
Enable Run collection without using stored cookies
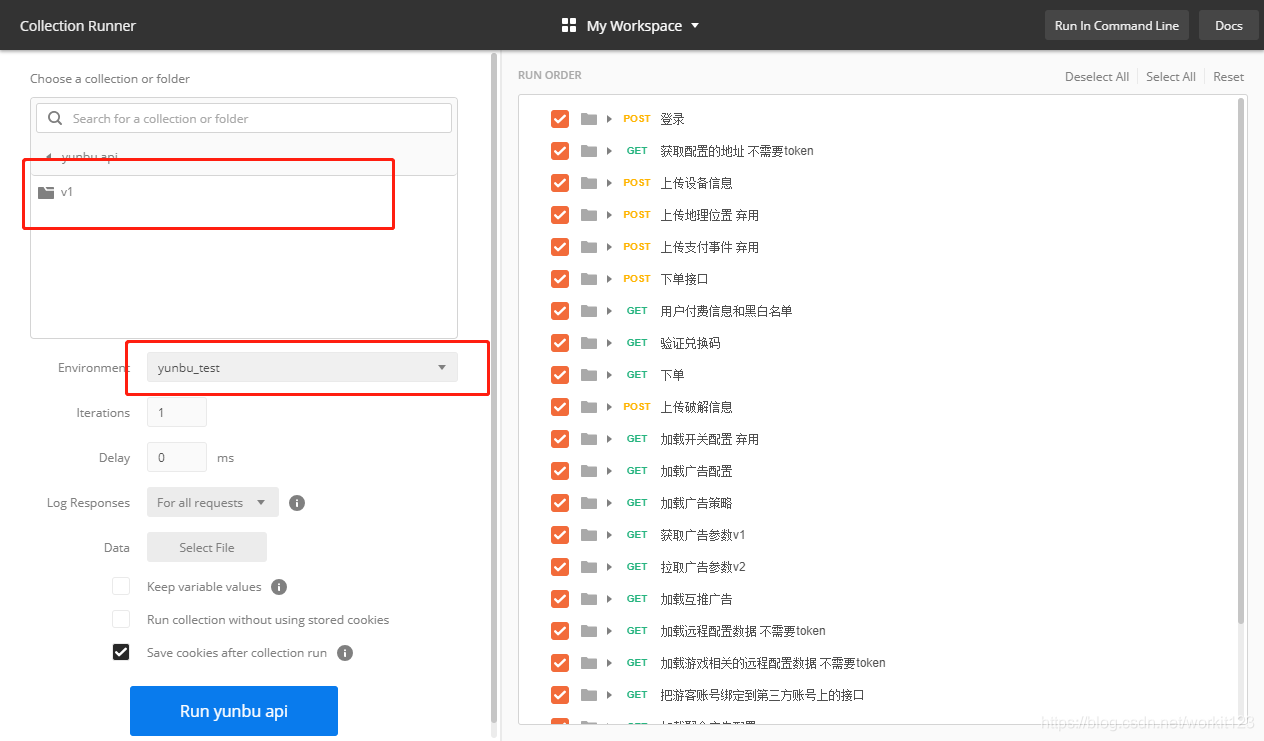[121, 619]
